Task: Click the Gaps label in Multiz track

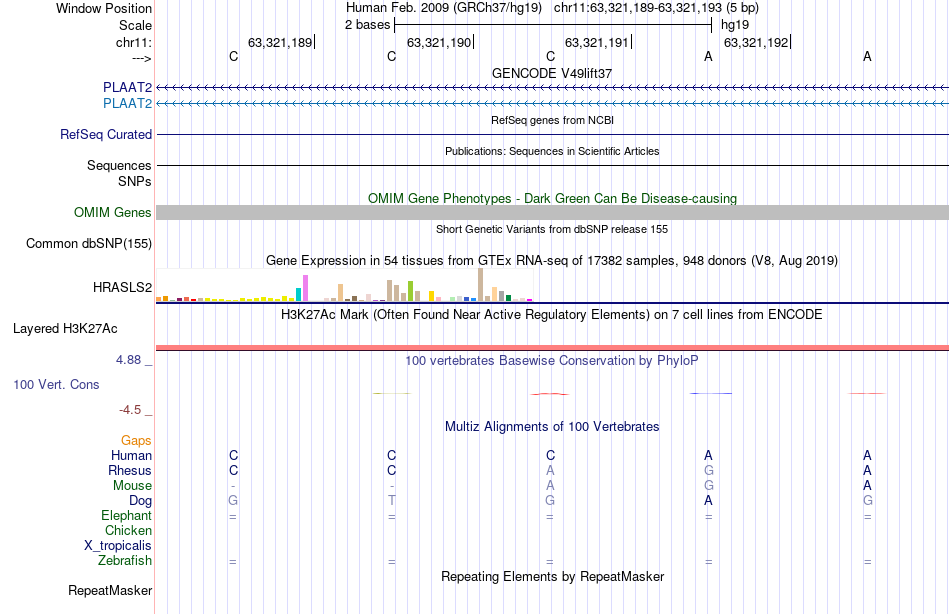Action: 136,441
